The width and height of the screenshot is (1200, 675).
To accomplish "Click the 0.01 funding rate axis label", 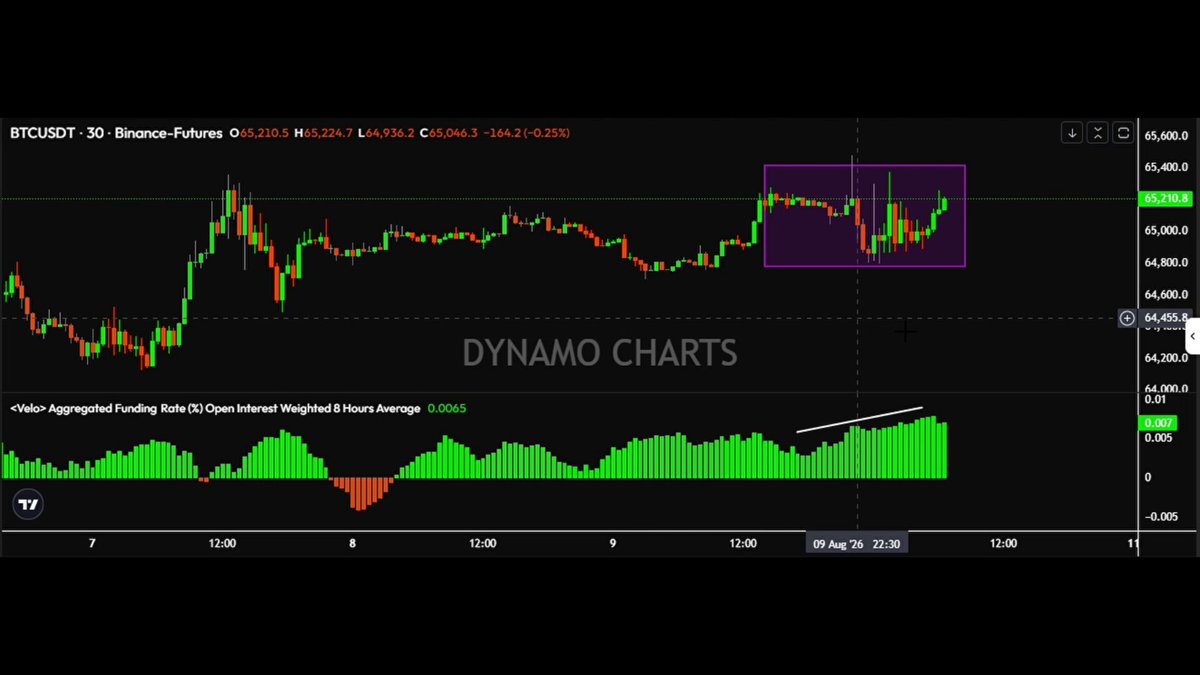I will [x=1154, y=400].
